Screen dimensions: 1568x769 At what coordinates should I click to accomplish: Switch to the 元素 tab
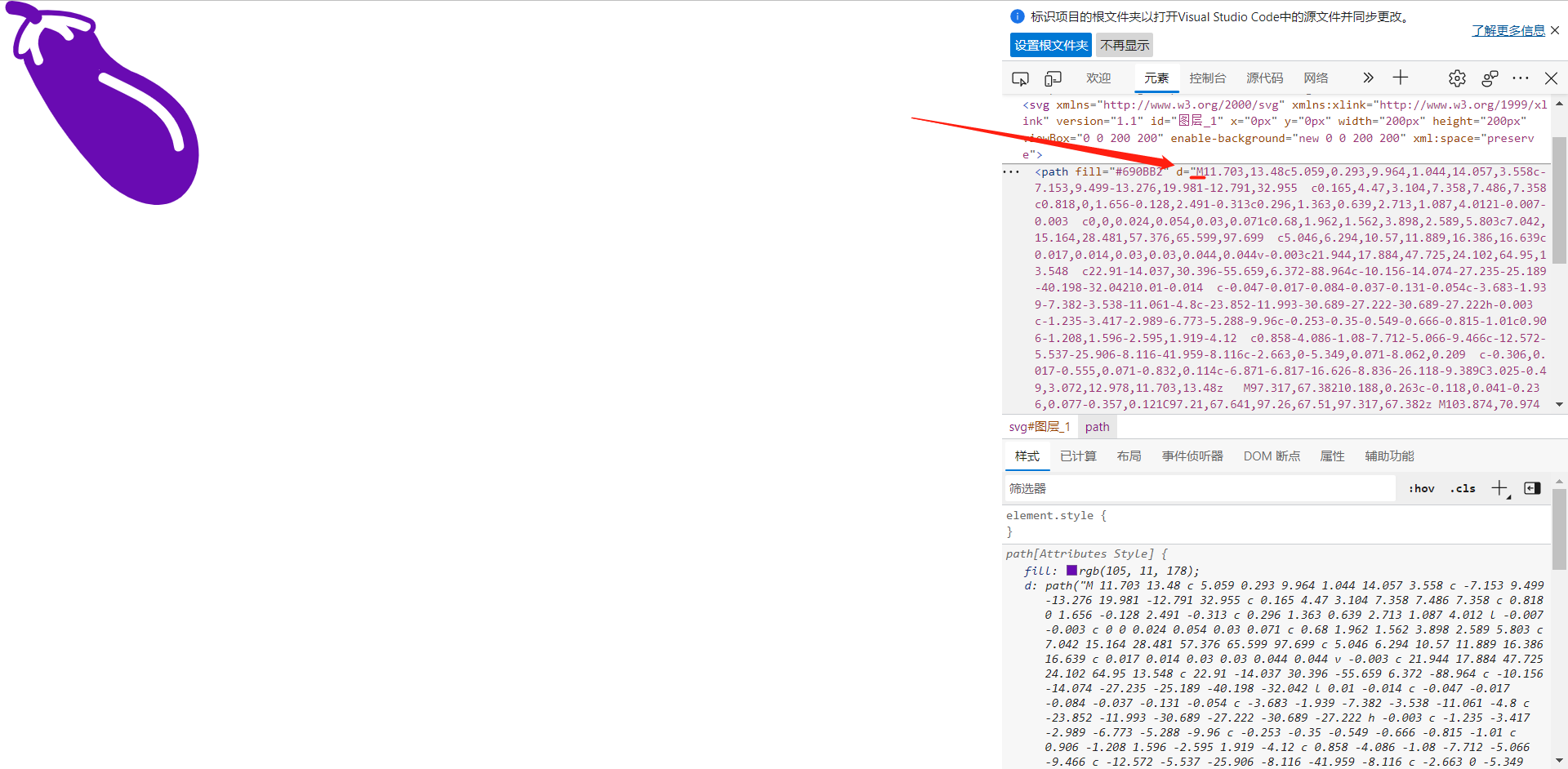pos(1156,78)
